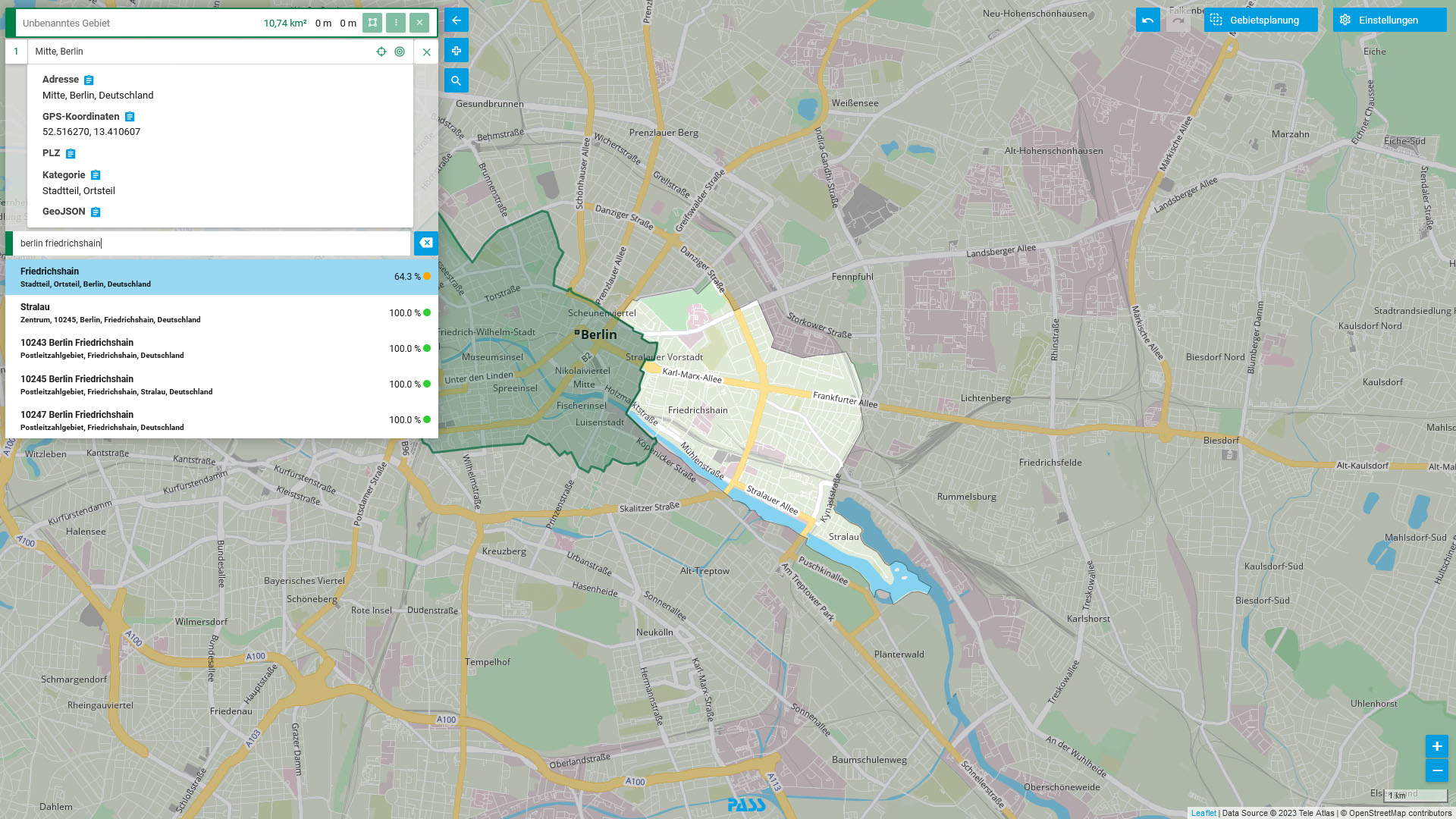Click the crosshair locate icon for Mitte

tap(381, 52)
